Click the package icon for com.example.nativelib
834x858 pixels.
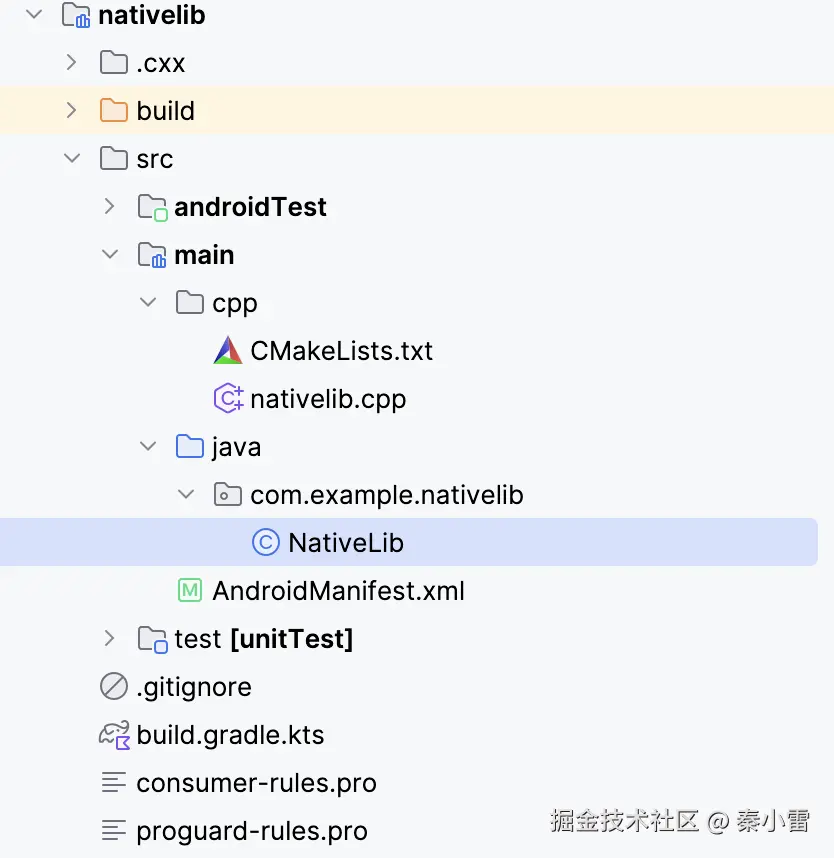tap(228, 495)
